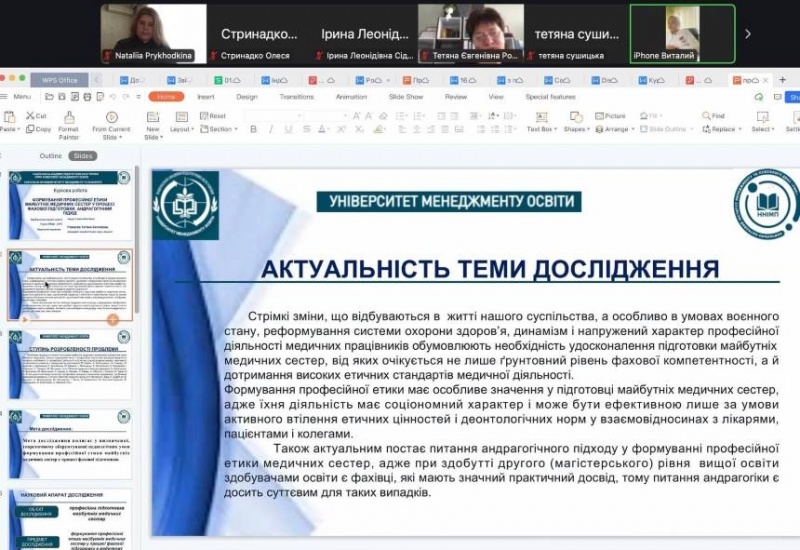Screen dimensions: 800x550
Task: Show next participants in video strip
Action: click(747, 33)
